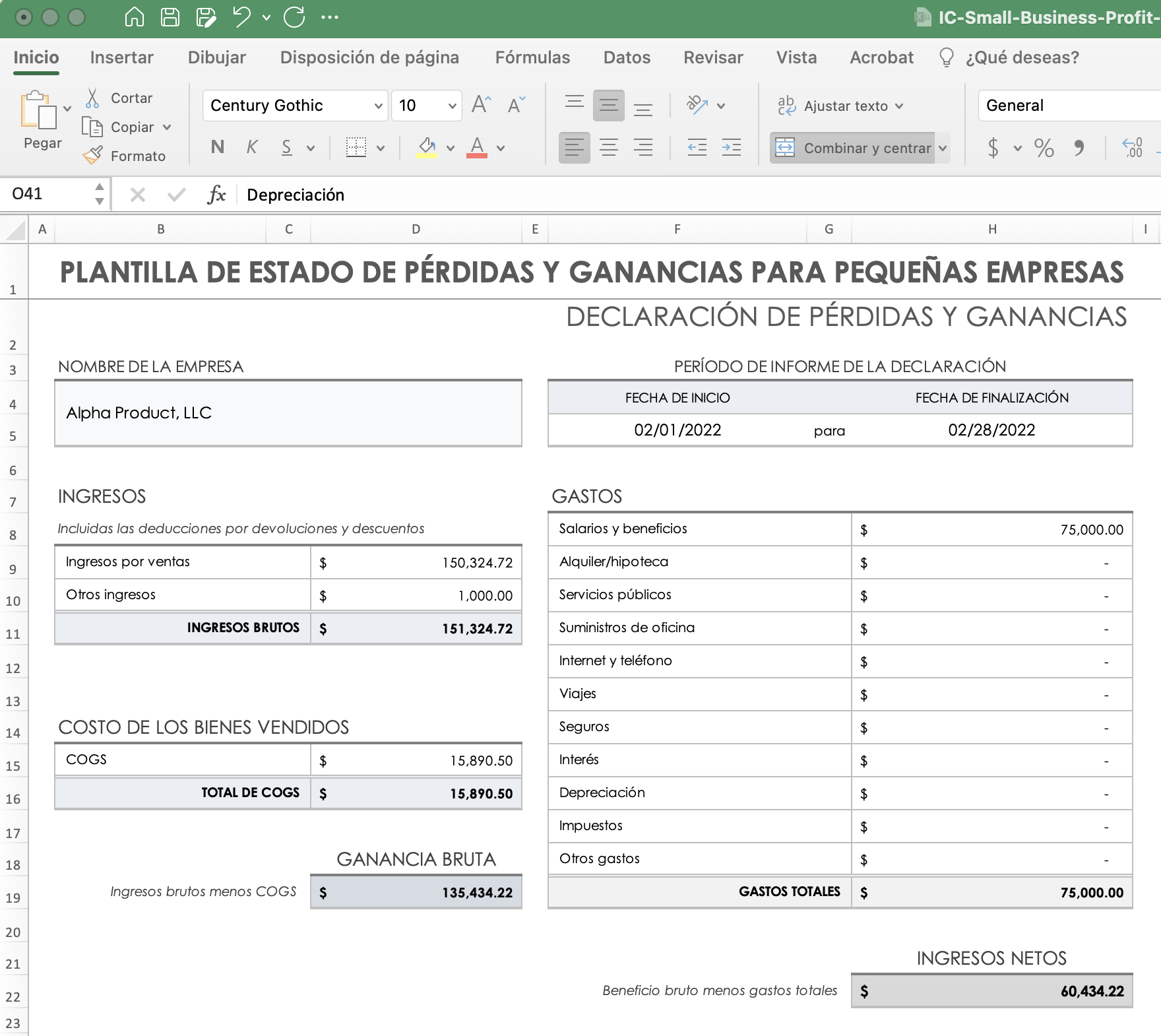Select center horizontal align icon
Screen dimensions: 1161x1036
[609, 147]
